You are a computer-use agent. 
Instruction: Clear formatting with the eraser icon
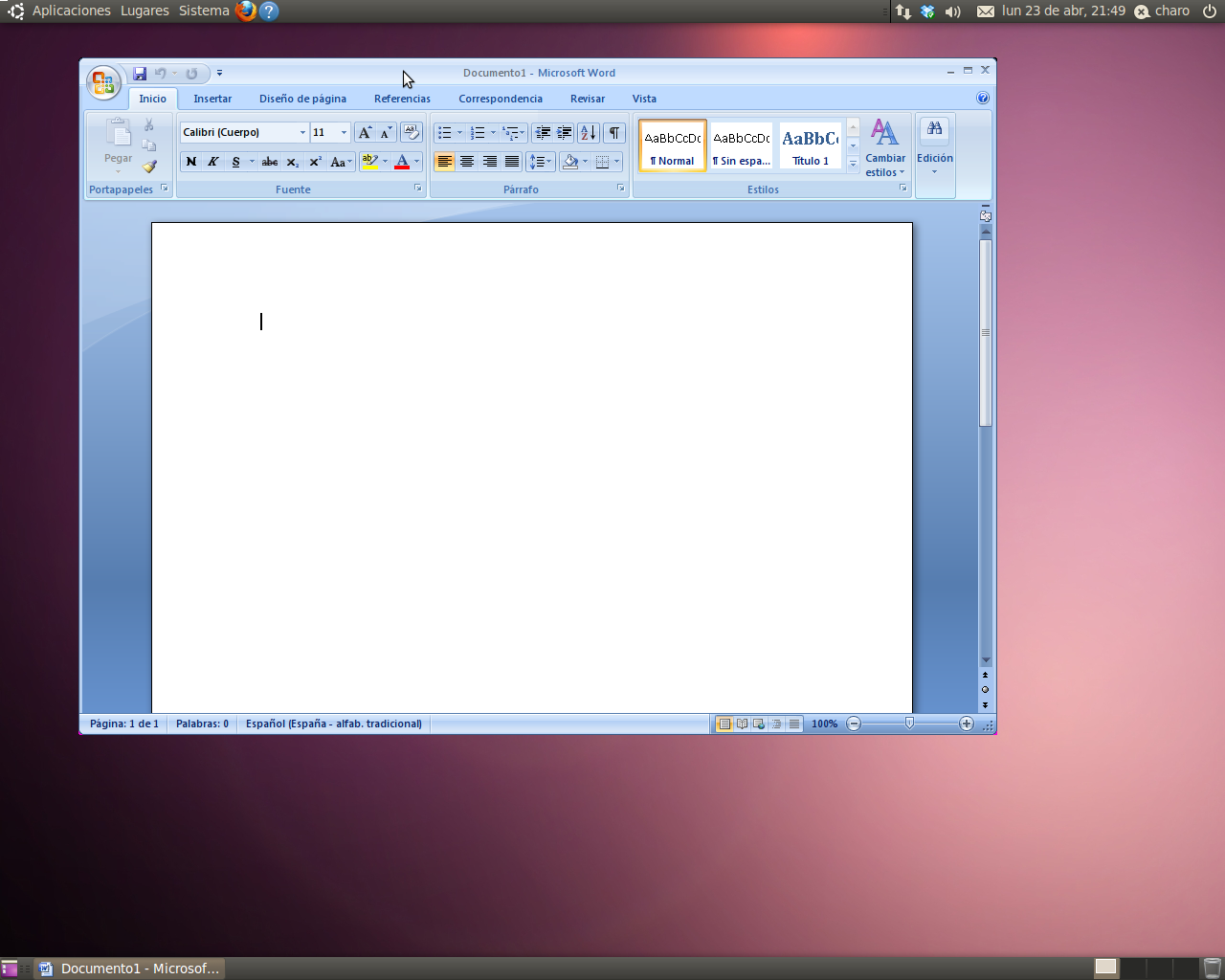tap(412, 132)
